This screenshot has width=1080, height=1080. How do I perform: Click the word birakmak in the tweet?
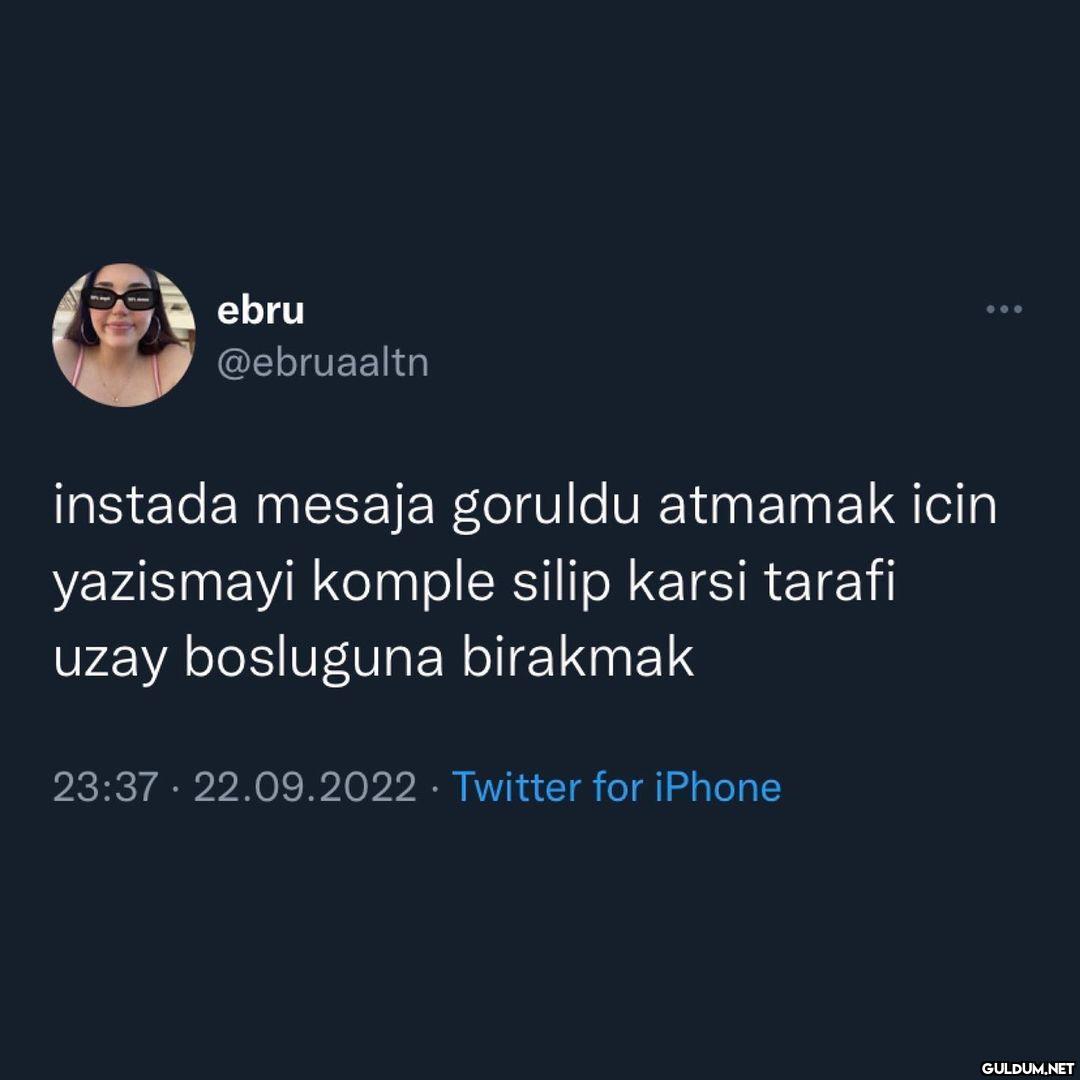click(x=578, y=658)
